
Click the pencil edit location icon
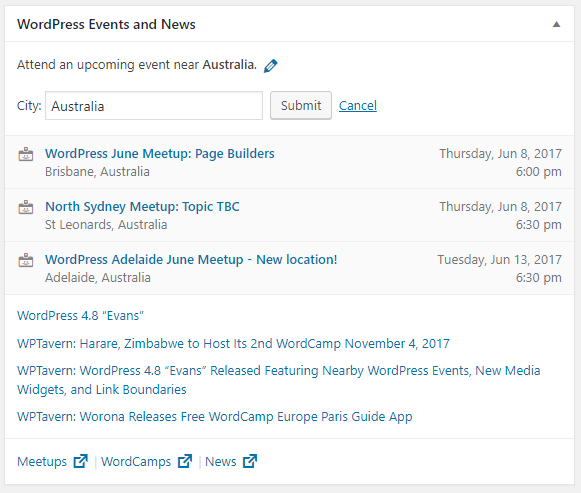270,66
